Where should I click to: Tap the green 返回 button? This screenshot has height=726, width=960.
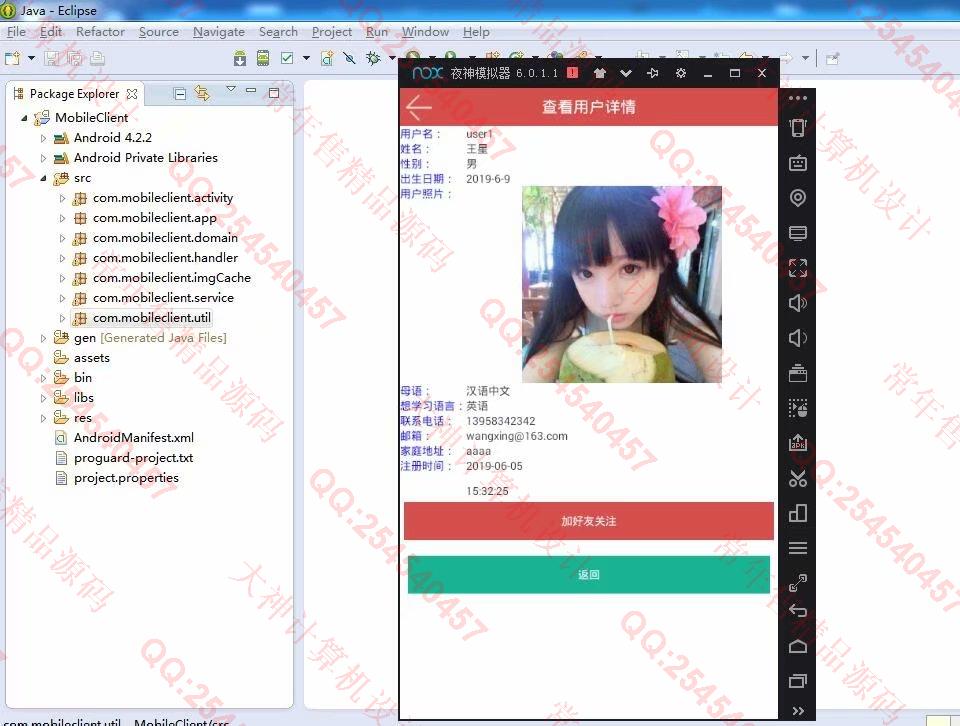[x=588, y=574]
